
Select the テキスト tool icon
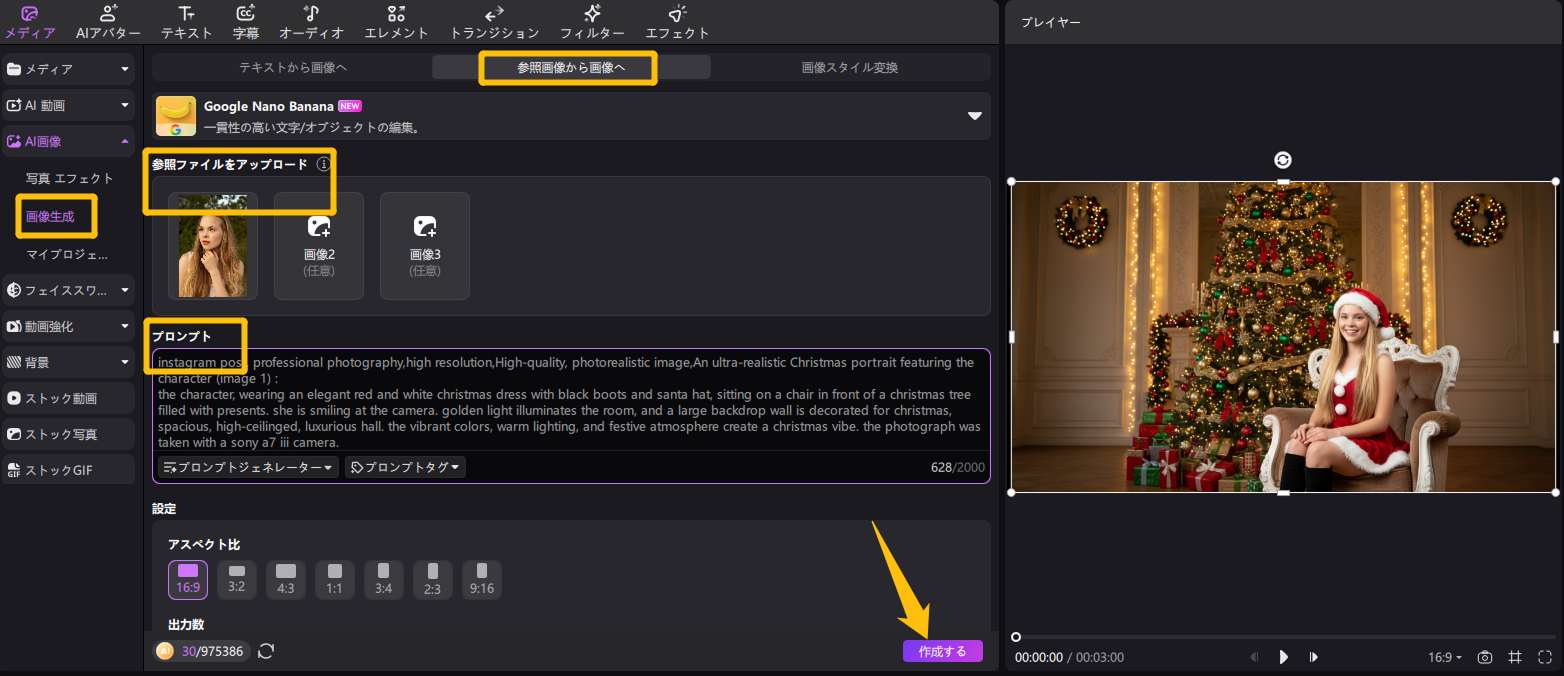(186, 21)
